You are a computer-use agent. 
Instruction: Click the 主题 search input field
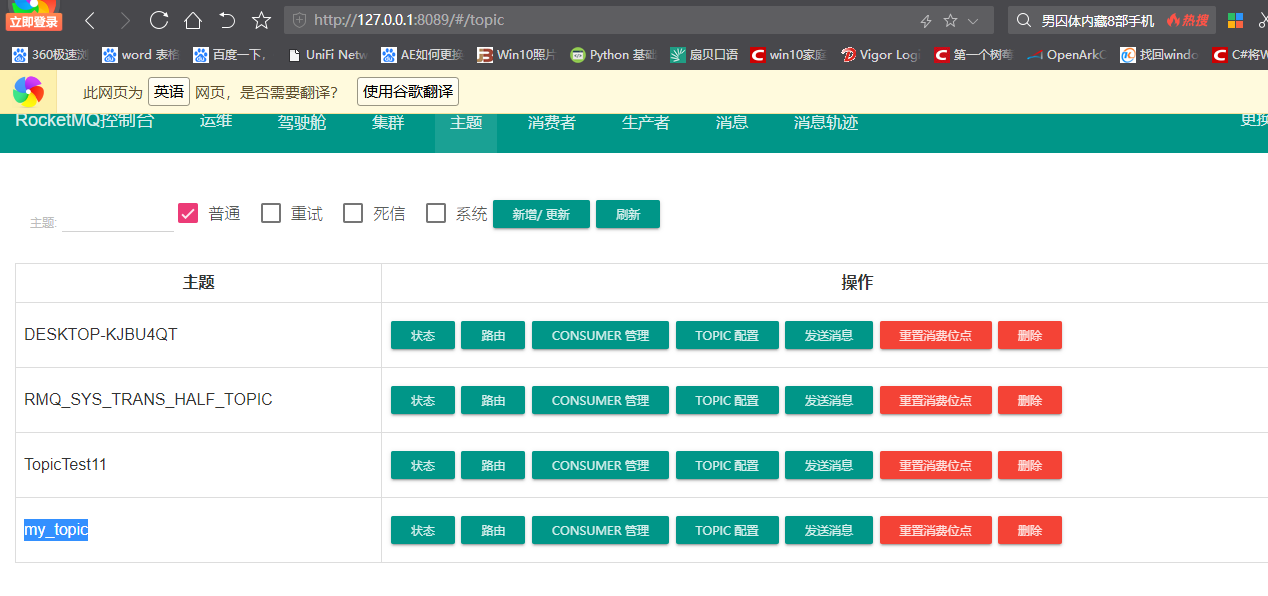point(117,222)
